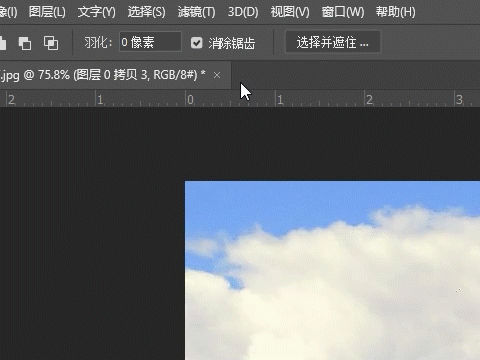480x360 pixels.
Task: Click the horizontal ruler at 0
Action: click(190, 99)
